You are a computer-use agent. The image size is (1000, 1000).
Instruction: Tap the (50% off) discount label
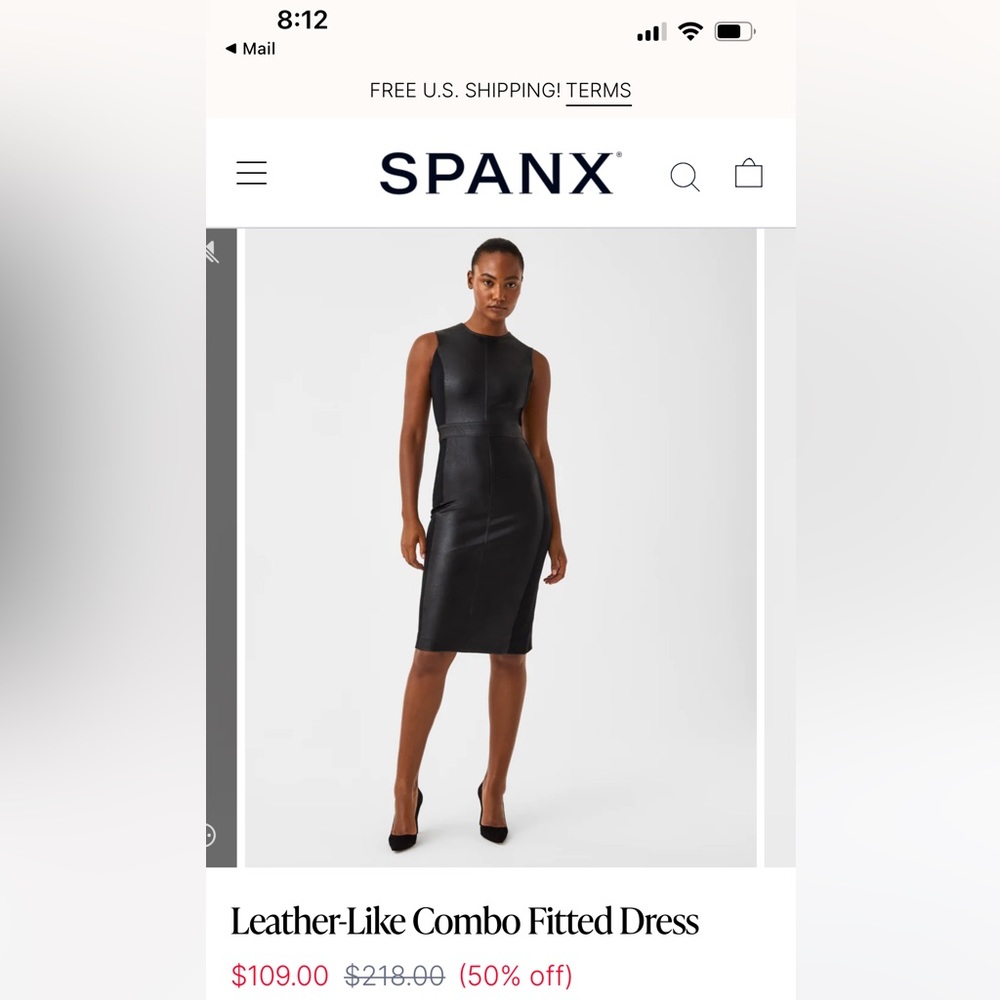pos(516,976)
